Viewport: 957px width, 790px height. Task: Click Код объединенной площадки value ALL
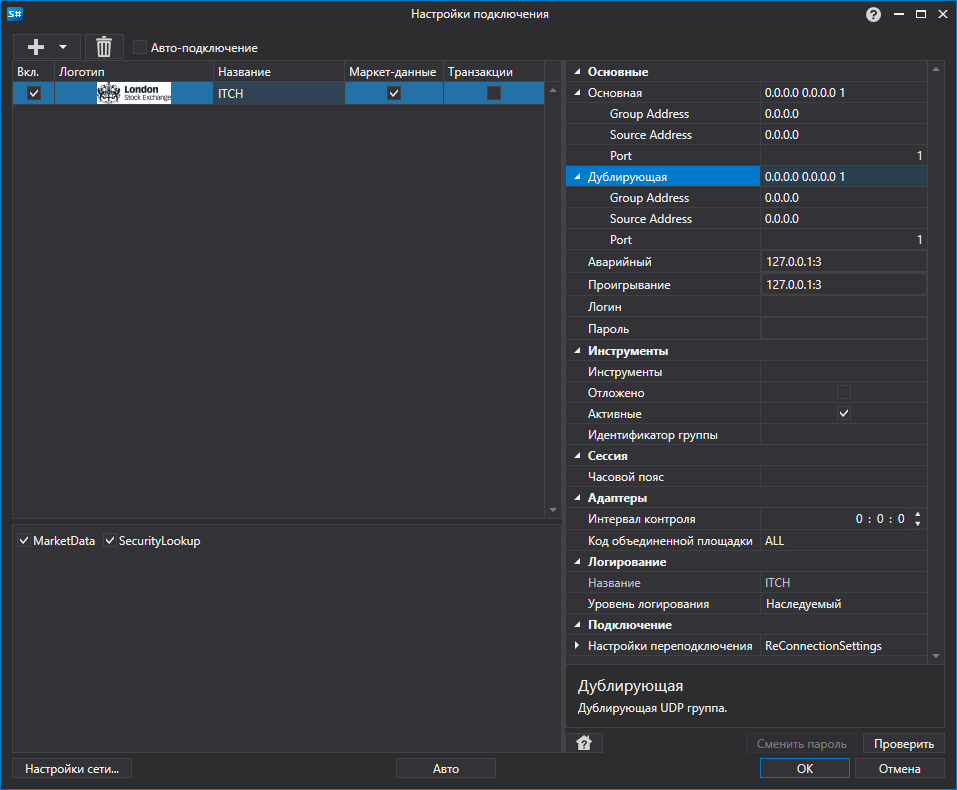tap(843, 540)
